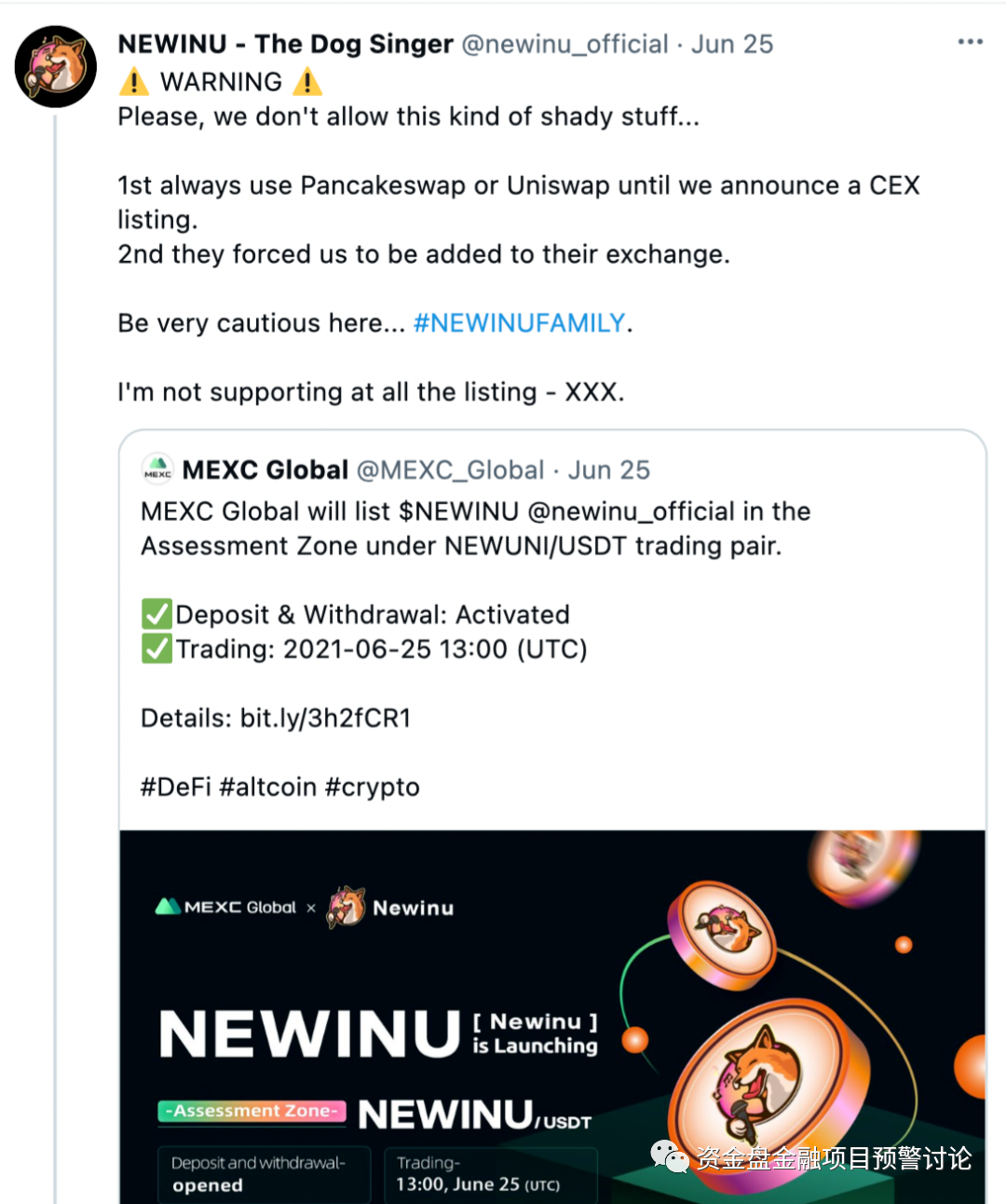Click the #DeFi #altcoin #crypto hashtag line
Screen dimensions: 1006x1204
[279, 787]
